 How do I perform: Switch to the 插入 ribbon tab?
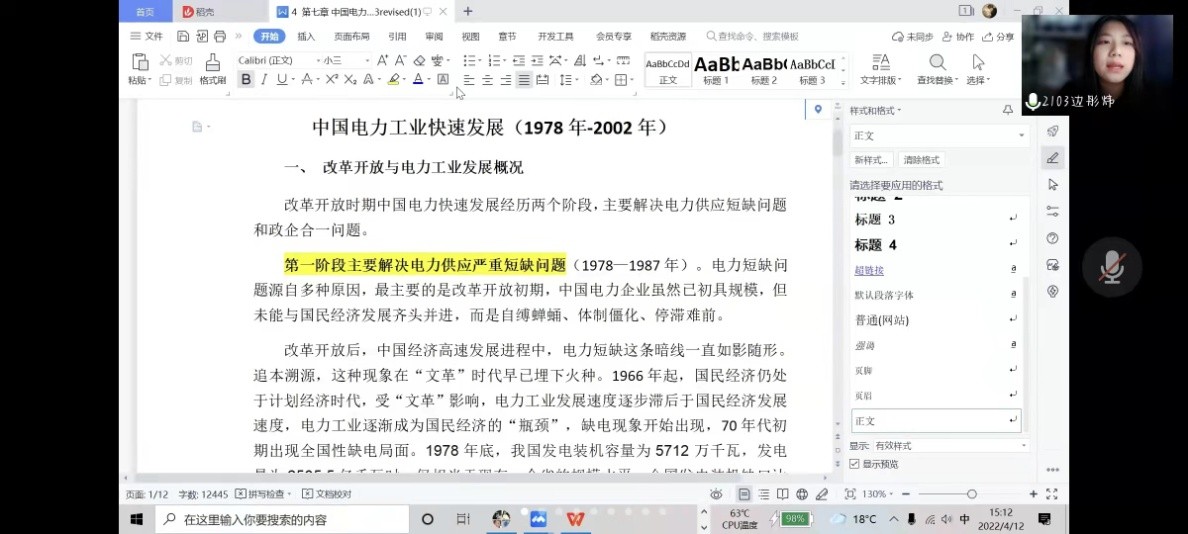pyautogui.click(x=306, y=37)
